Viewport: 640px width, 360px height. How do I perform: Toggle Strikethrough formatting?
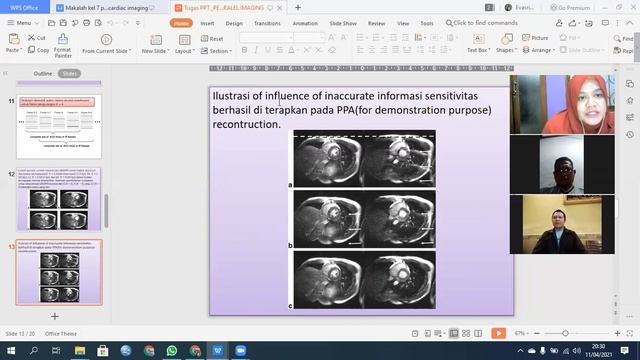(279, 50)
